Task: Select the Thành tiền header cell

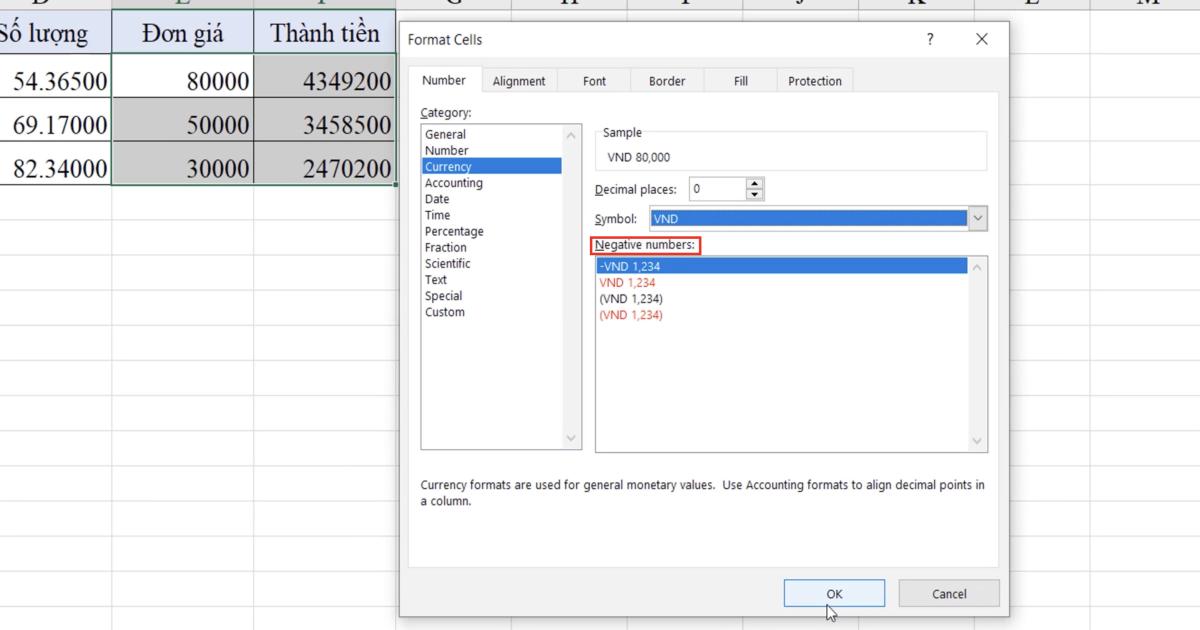Action: coord(325,31)
